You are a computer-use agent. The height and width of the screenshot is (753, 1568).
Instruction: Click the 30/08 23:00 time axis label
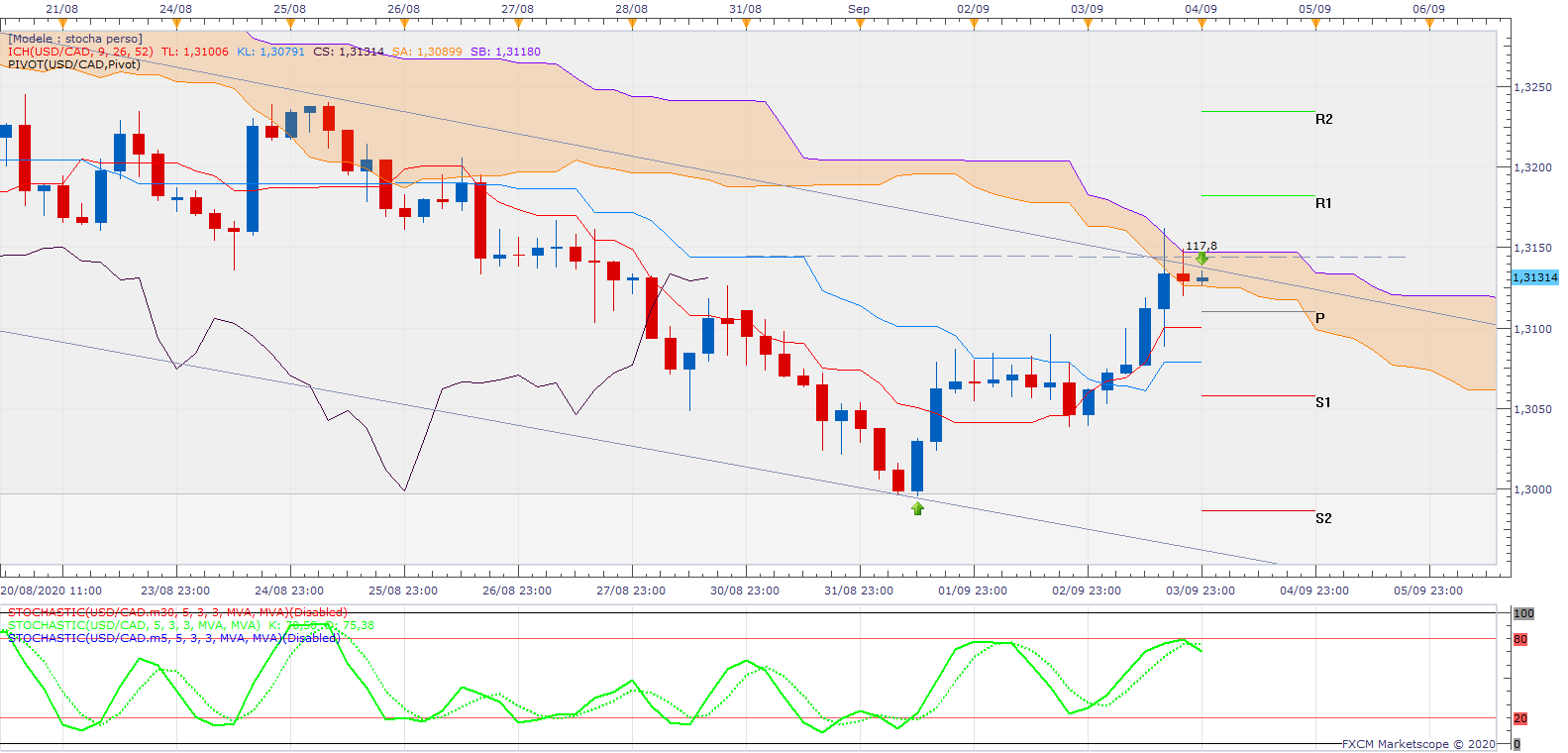pos(745,591)
